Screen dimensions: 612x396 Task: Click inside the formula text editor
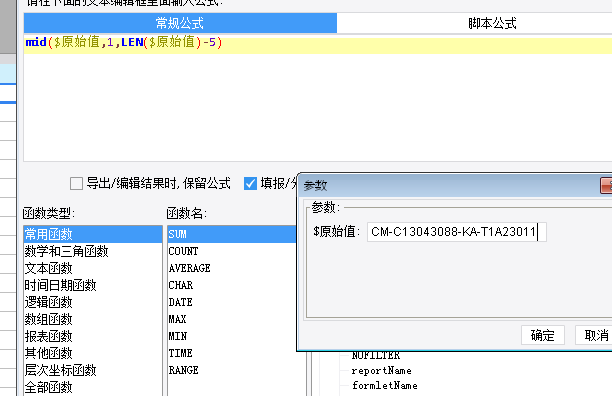click(318, 99)
